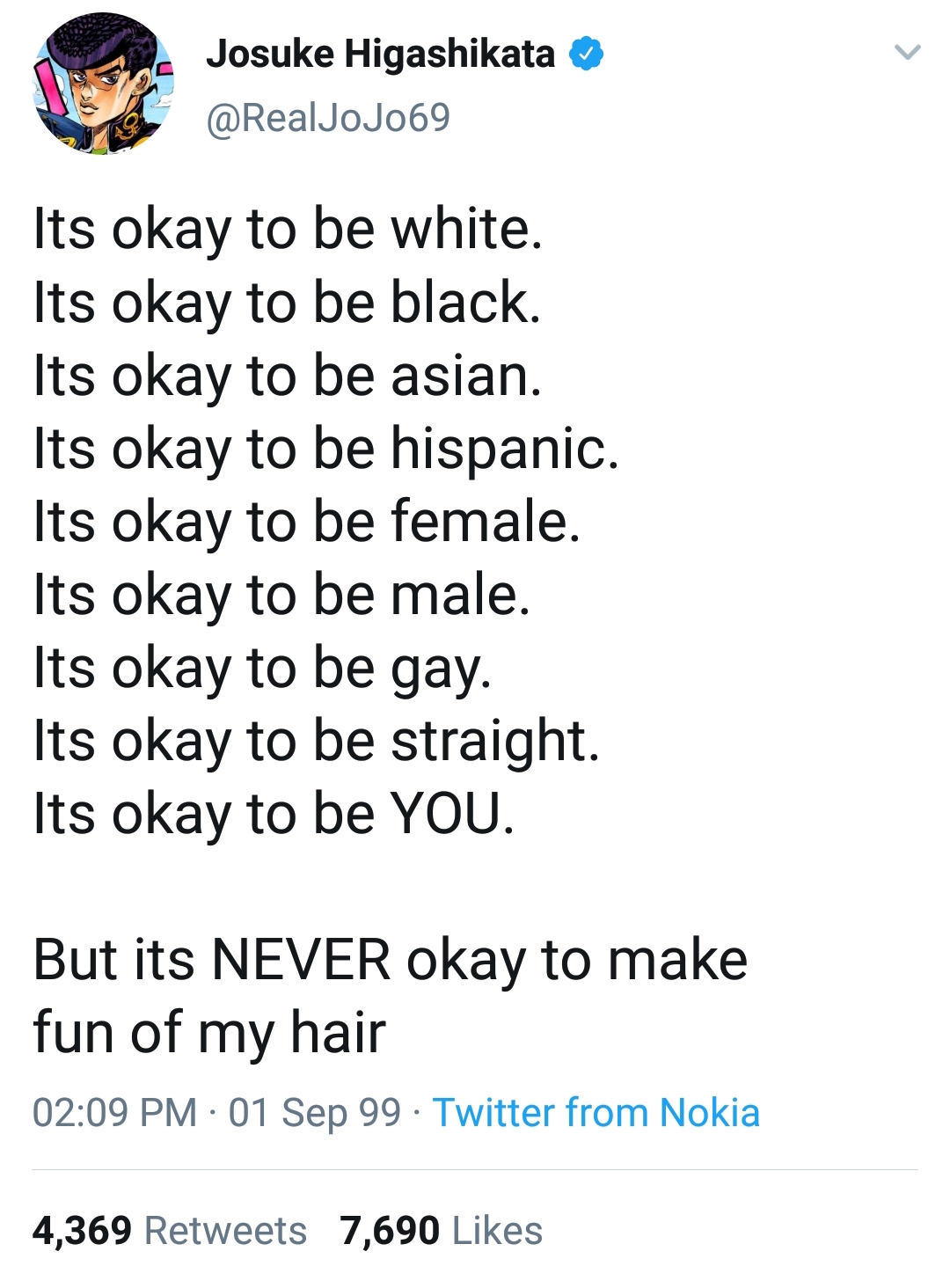
Task: Click the line "Its okay to be straight."
Action: coord(317,741)
